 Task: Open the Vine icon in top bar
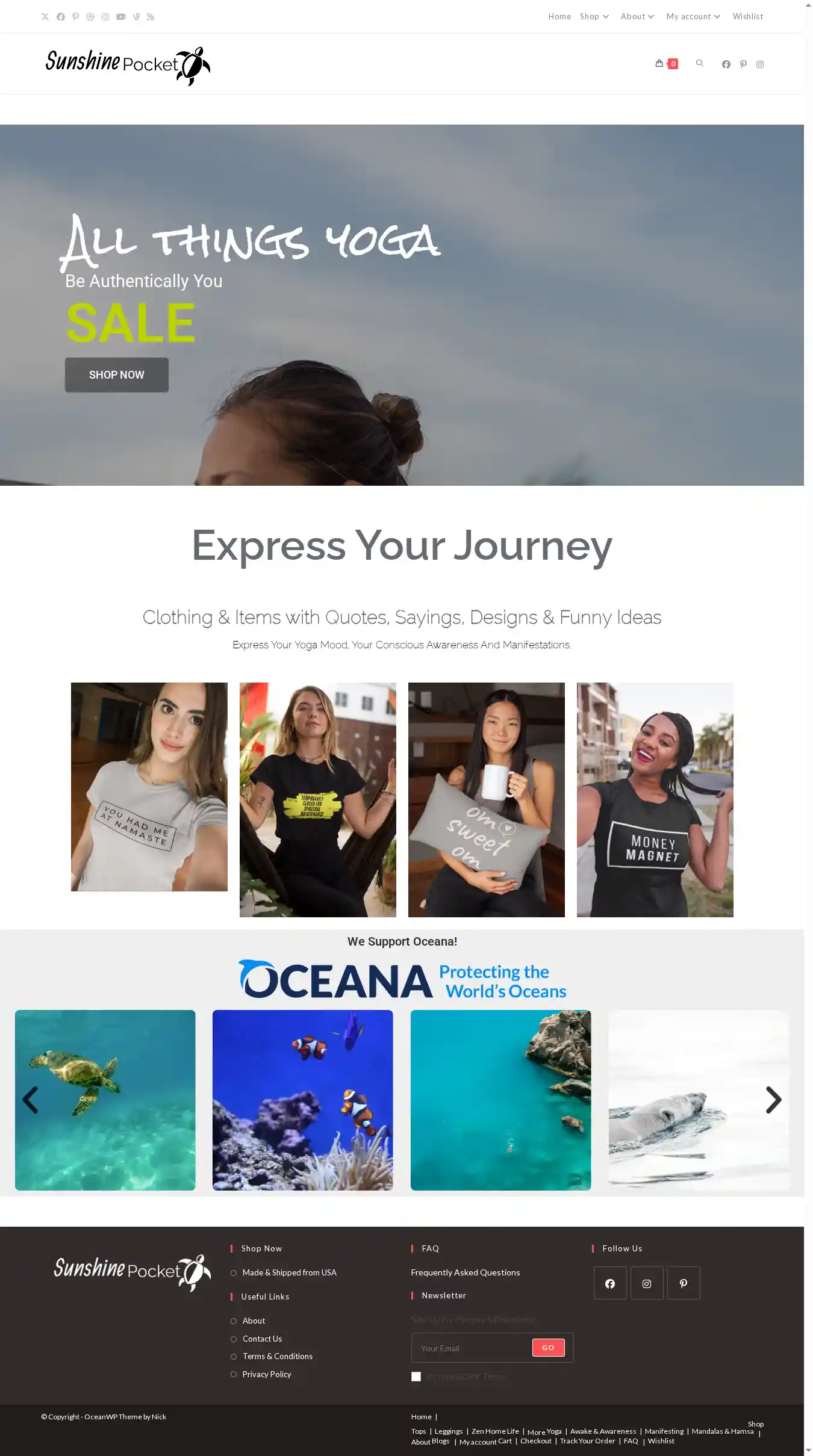(136, 17)
